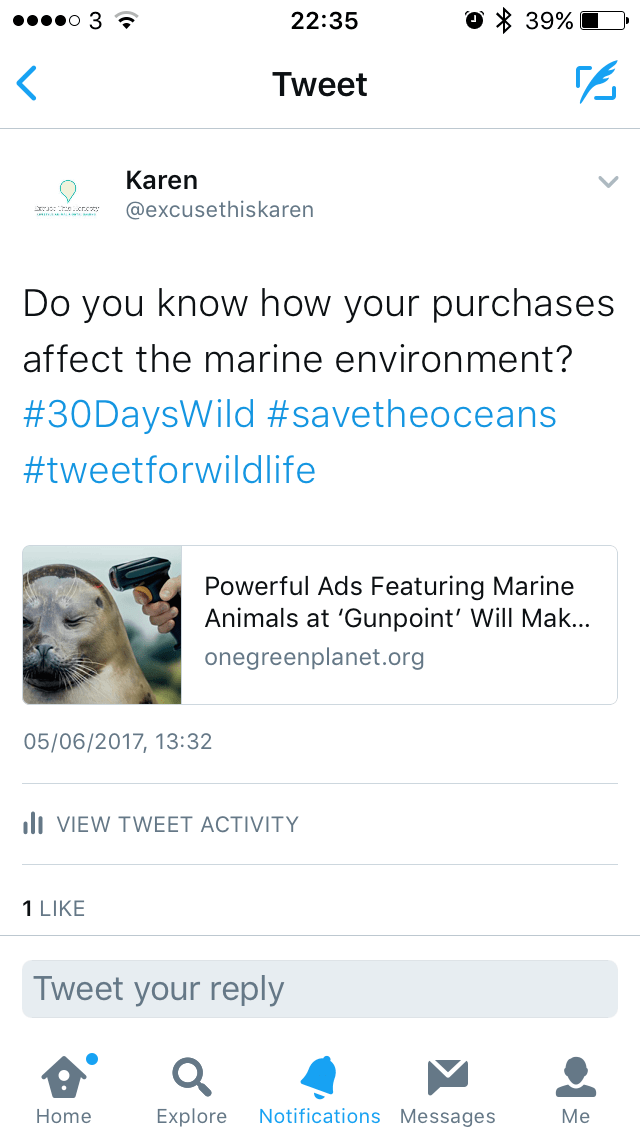The width and height of the screenshot is (640, 1136).
Task: Open the seal thumbnail image
Action: pyautogui.click(x=102, y=625)
